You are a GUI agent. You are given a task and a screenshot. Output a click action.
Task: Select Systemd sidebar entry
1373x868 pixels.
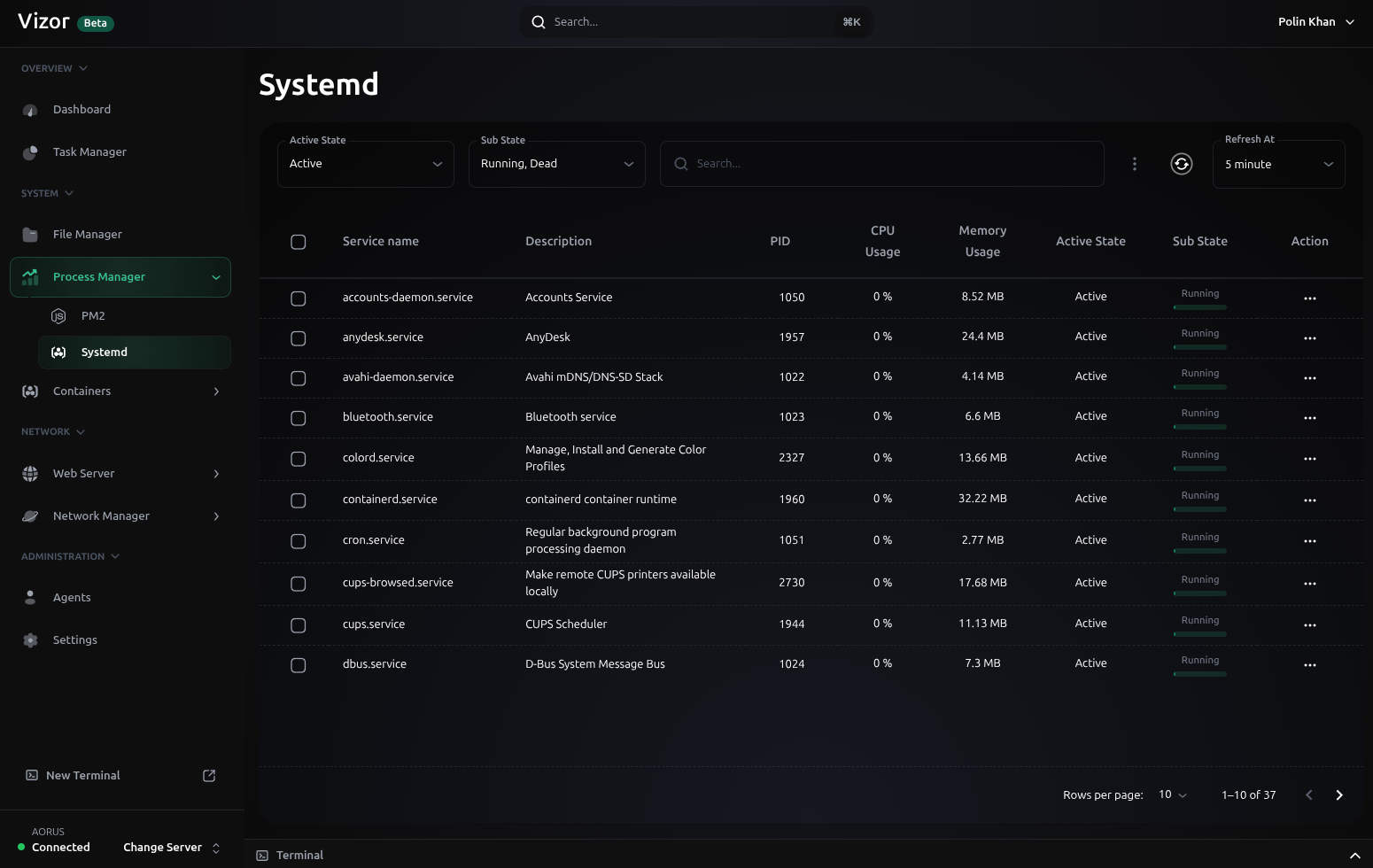135,353
